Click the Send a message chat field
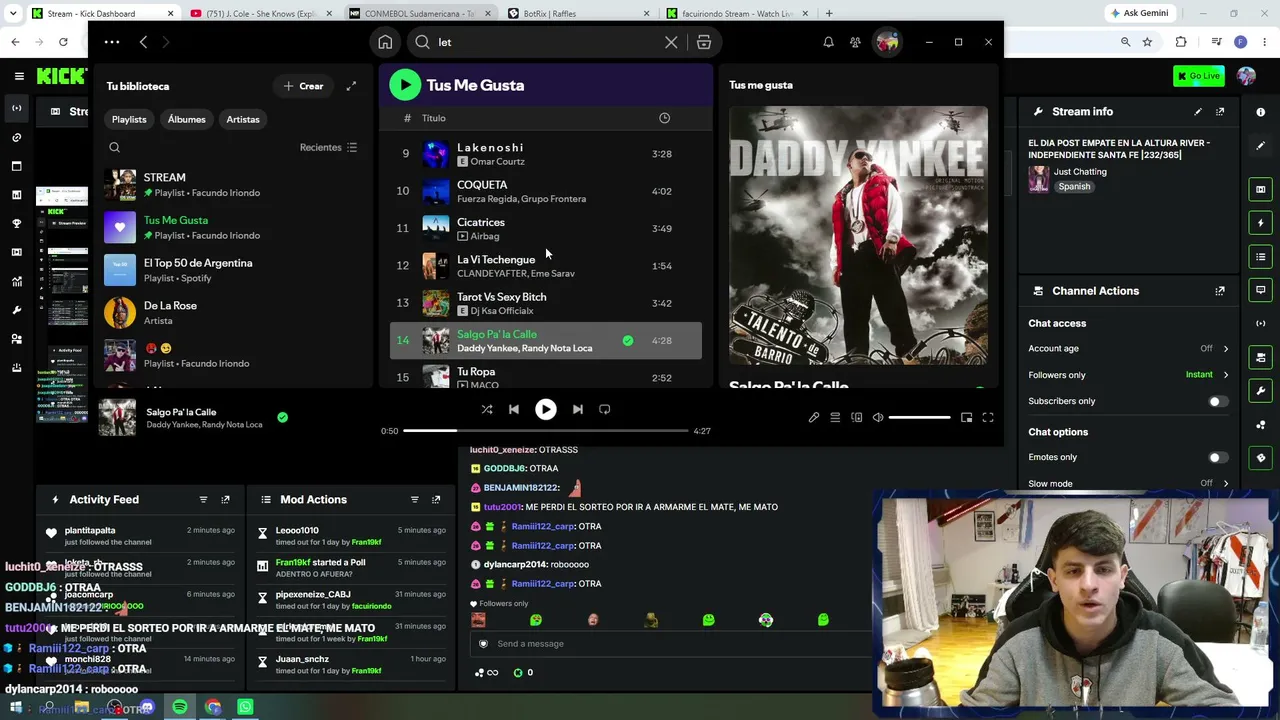The width and height of the screenshot is (1280, 720). point(670,644)
